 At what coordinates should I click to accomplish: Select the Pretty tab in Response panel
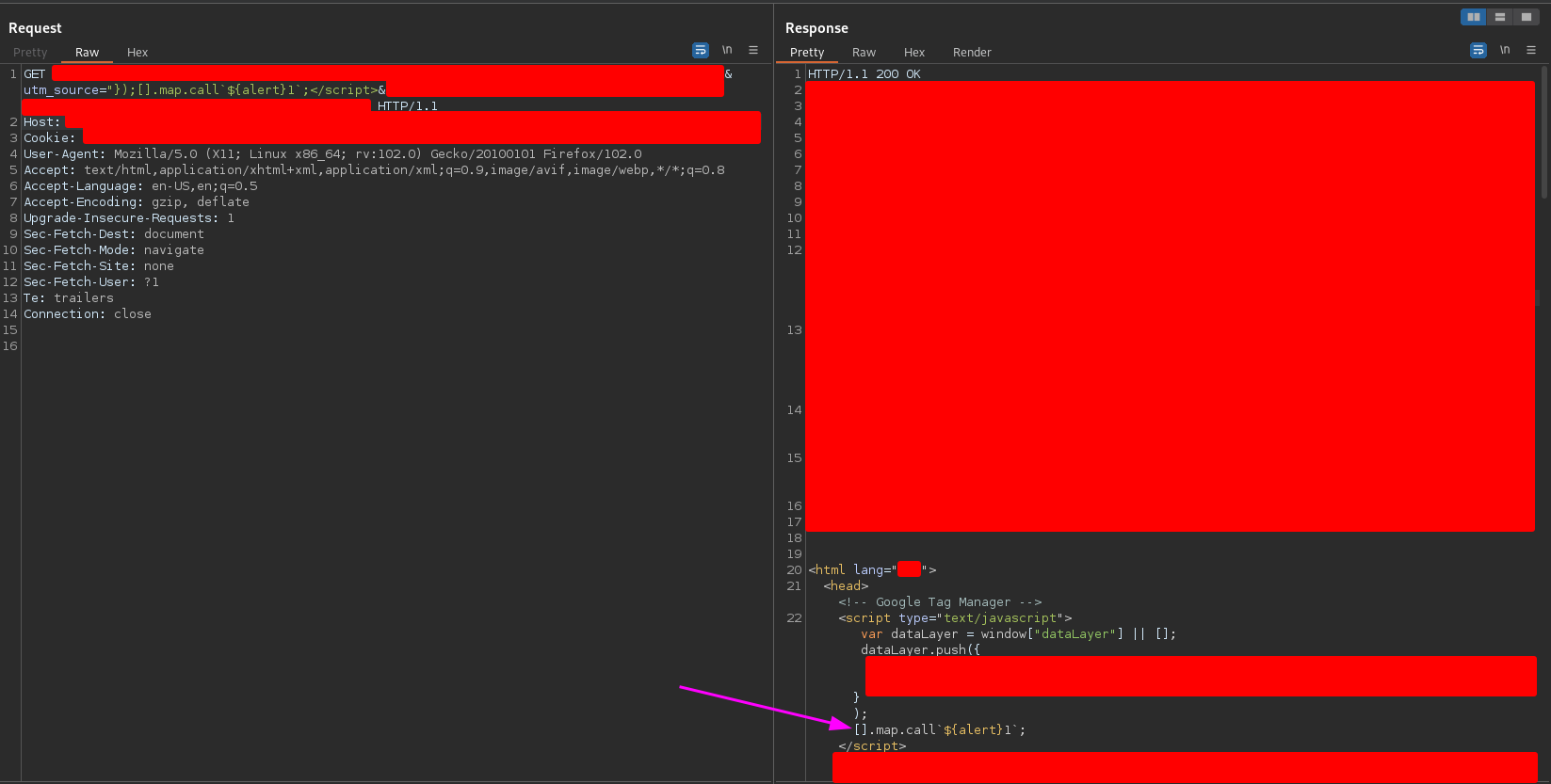point(807,53)
